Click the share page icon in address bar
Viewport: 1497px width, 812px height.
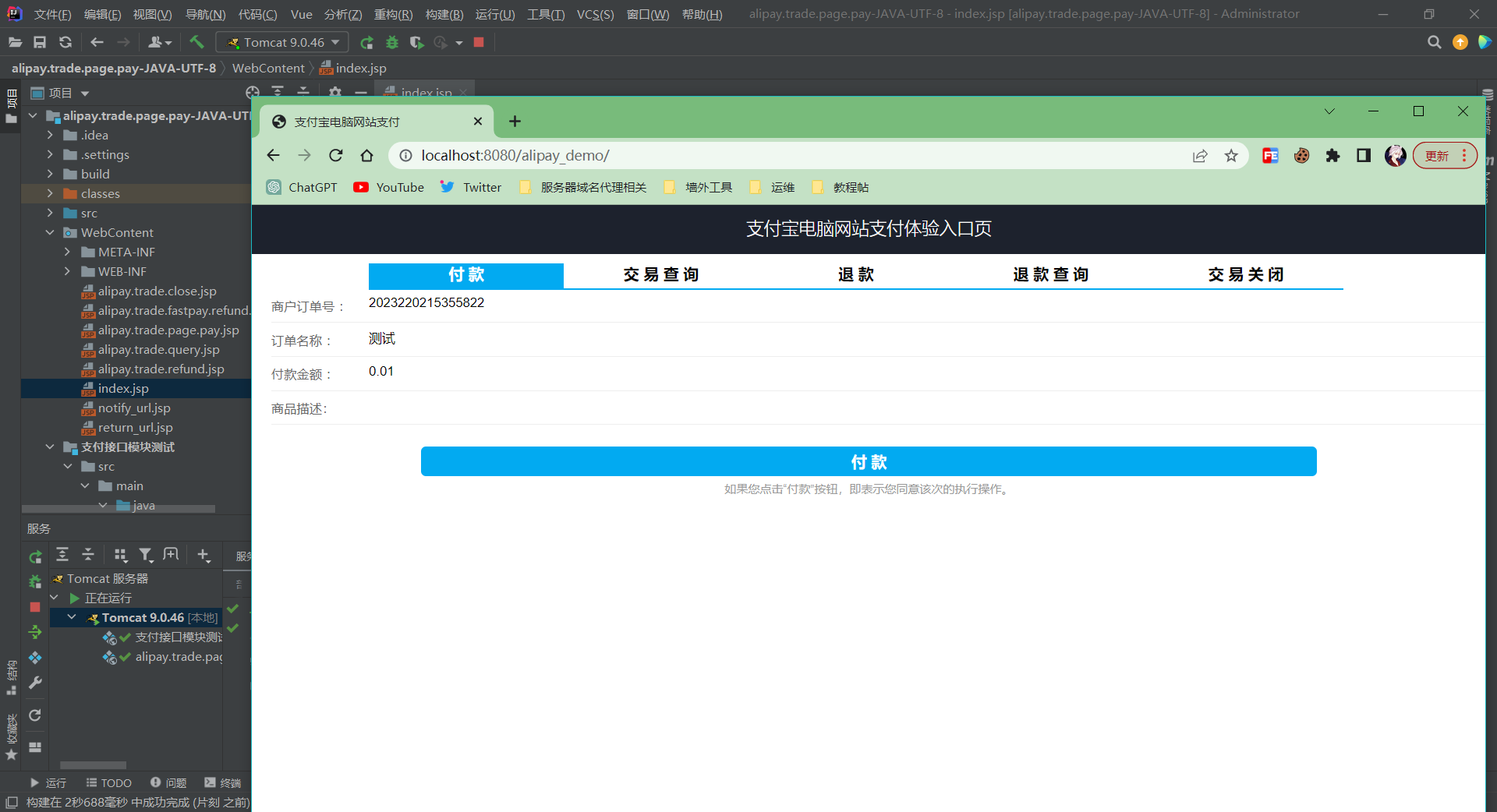point(1200,156)
